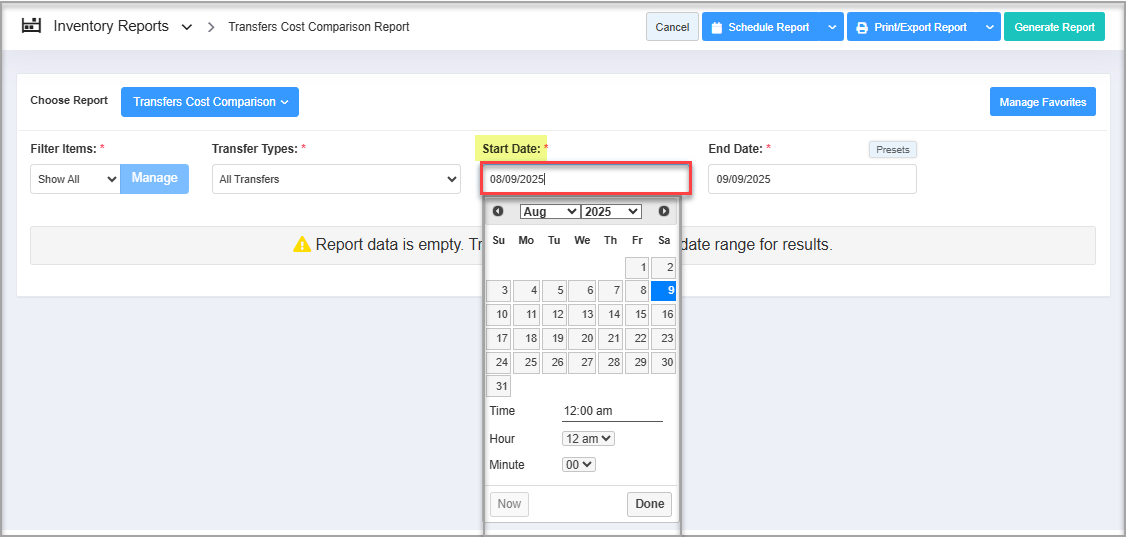
Task: Go to previous month in calendar
Action: pyautogui.click(x=498, y=211)
